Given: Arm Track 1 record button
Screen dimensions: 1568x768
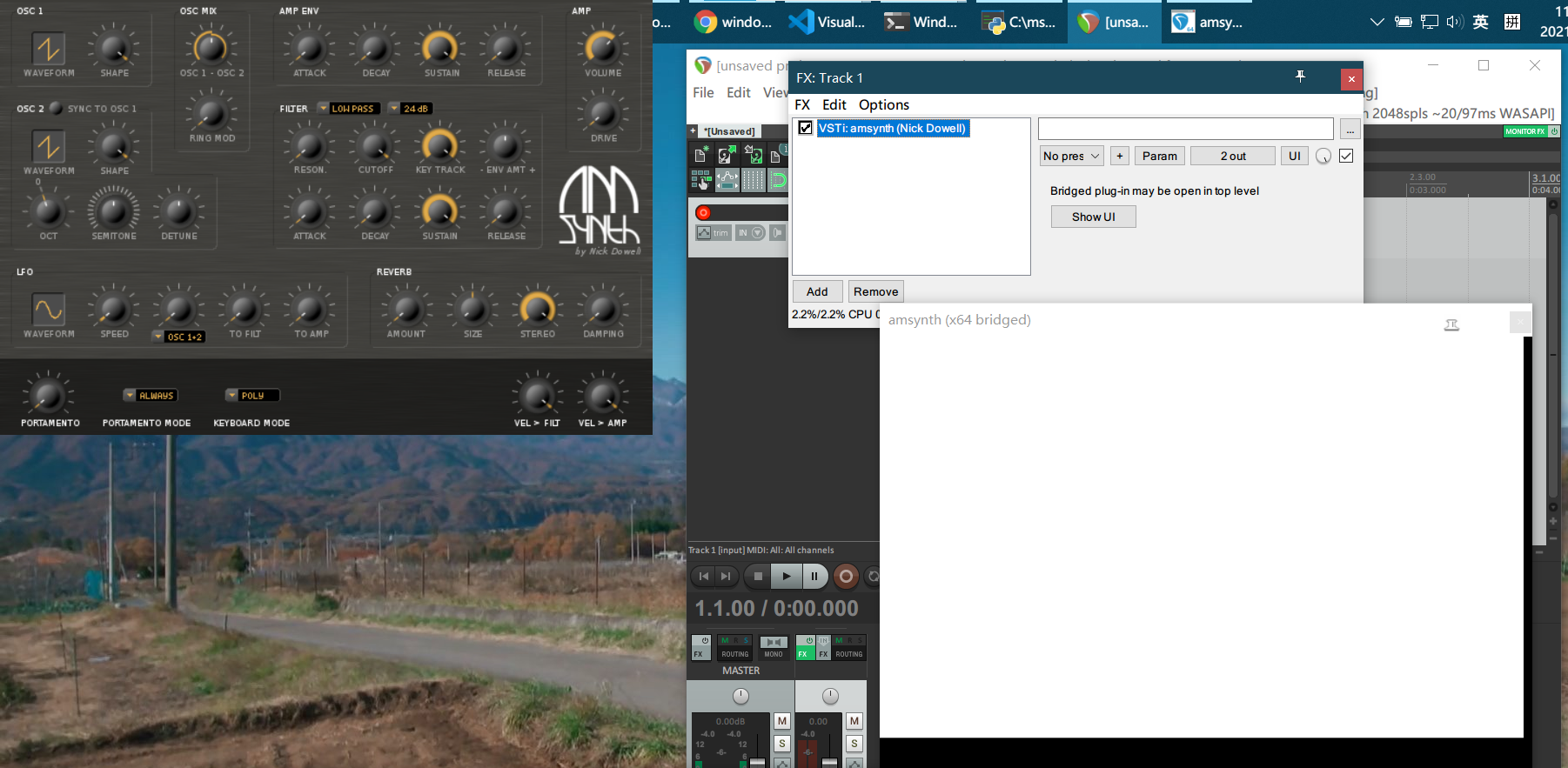Looking at the screenshot, I should [x=703, y=212].
